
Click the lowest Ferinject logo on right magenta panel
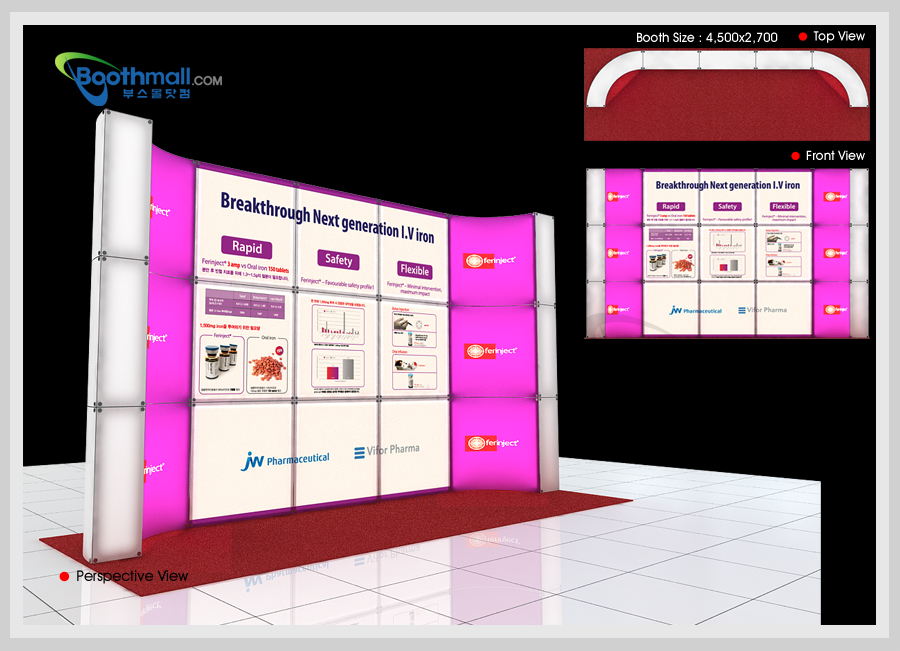click(491, 442)
